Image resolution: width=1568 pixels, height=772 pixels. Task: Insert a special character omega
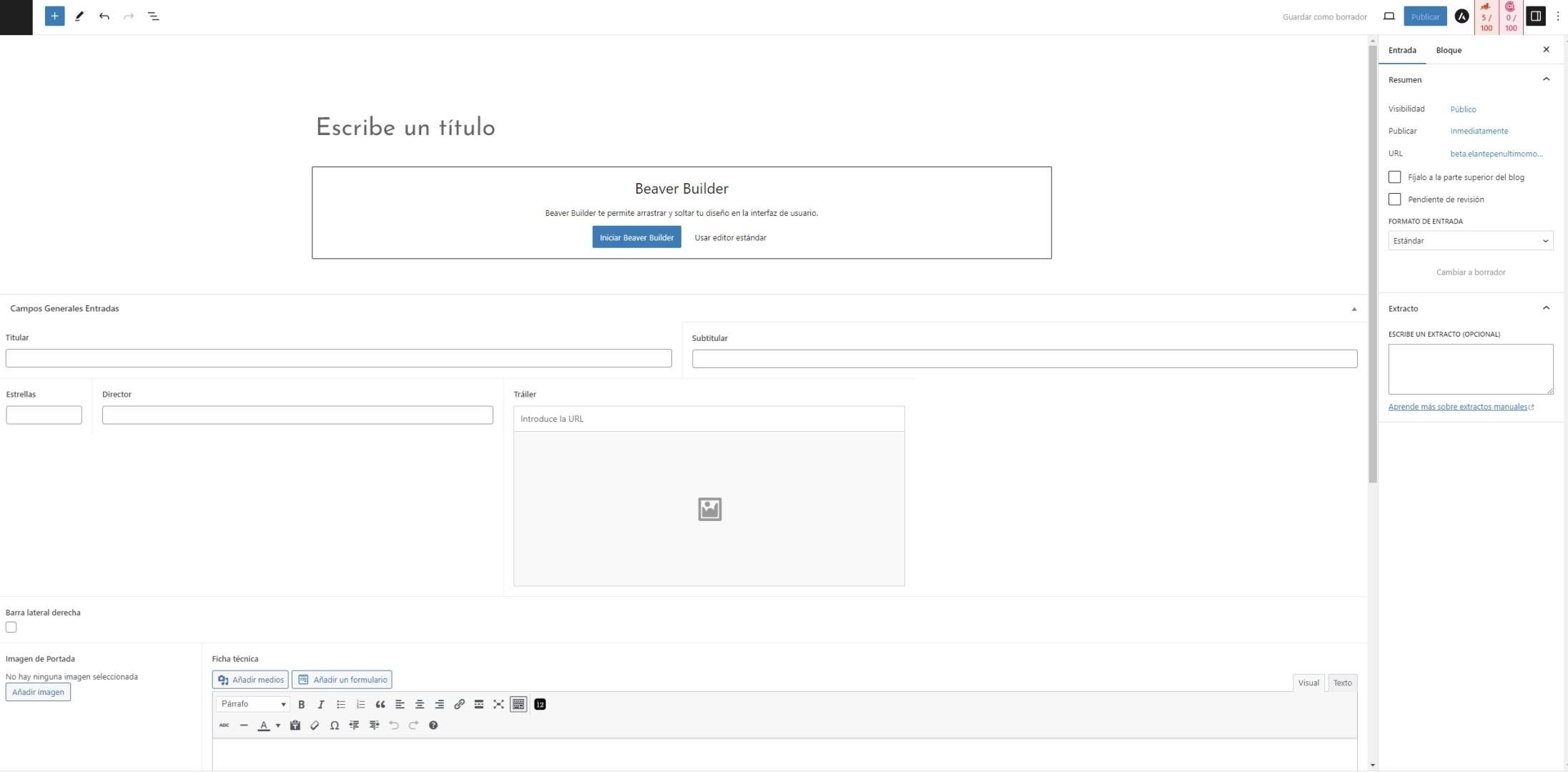coord(334,725)
